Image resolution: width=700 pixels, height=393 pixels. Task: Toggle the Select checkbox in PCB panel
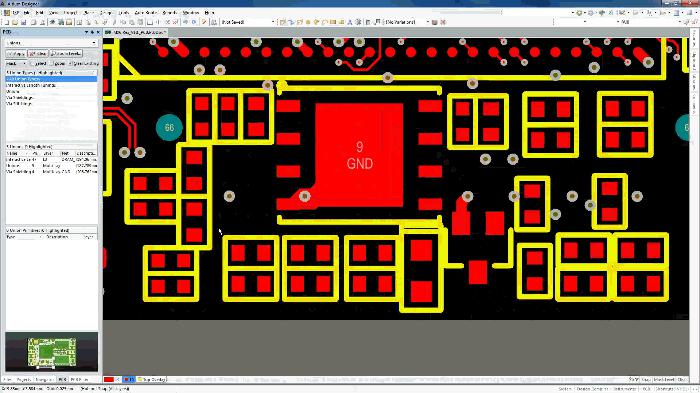tap(32, 63)
